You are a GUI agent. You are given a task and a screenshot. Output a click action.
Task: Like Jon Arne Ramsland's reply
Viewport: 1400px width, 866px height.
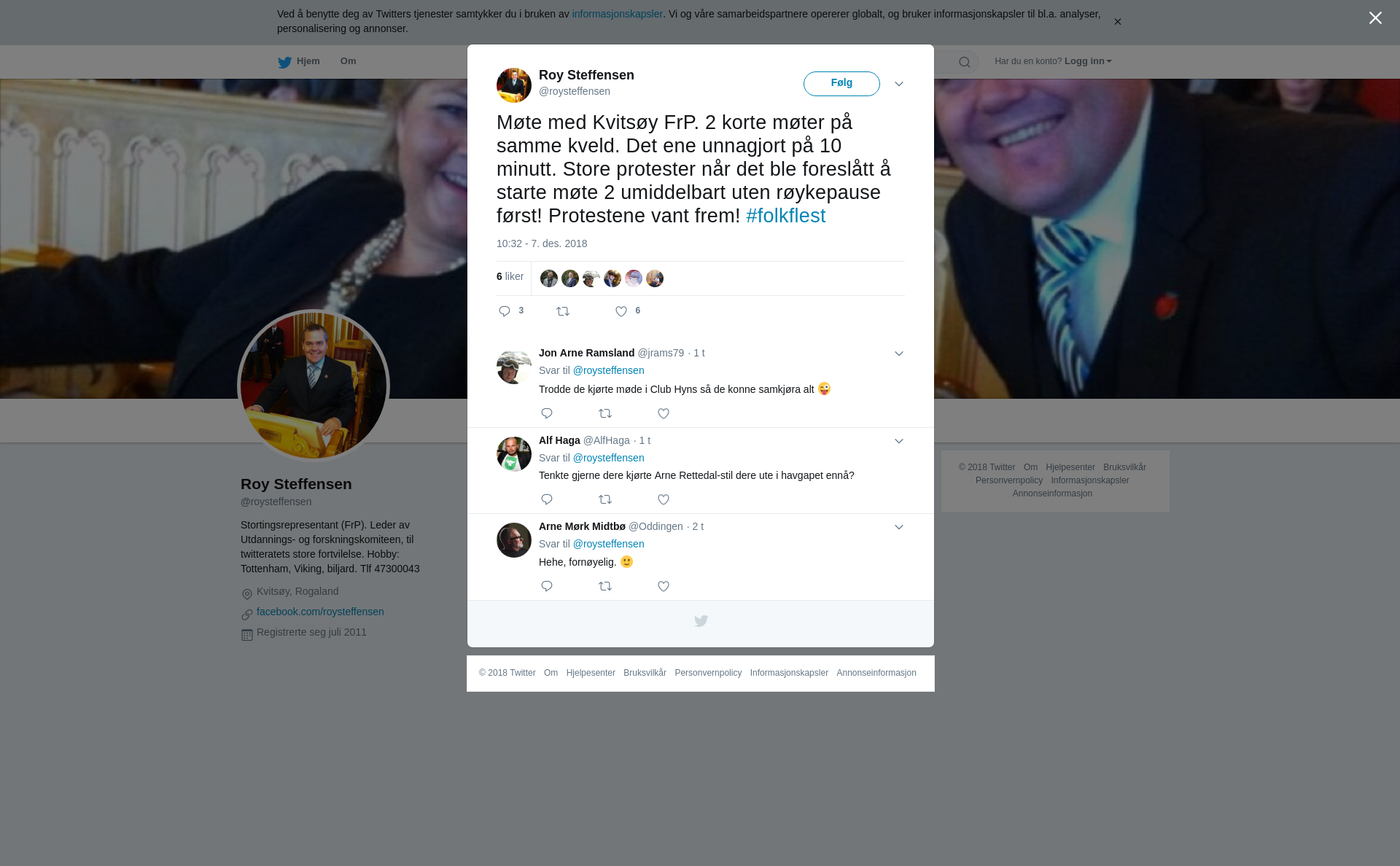664,414
